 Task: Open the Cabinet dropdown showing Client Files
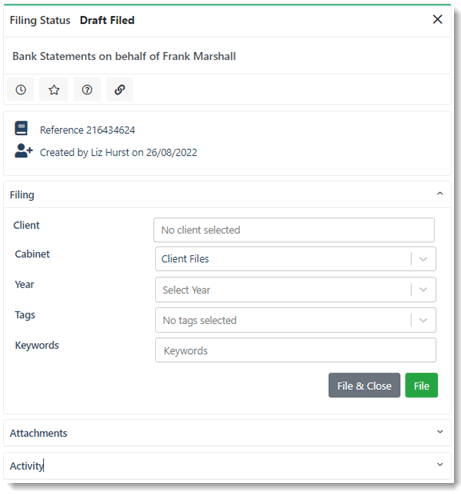(295, 259)
